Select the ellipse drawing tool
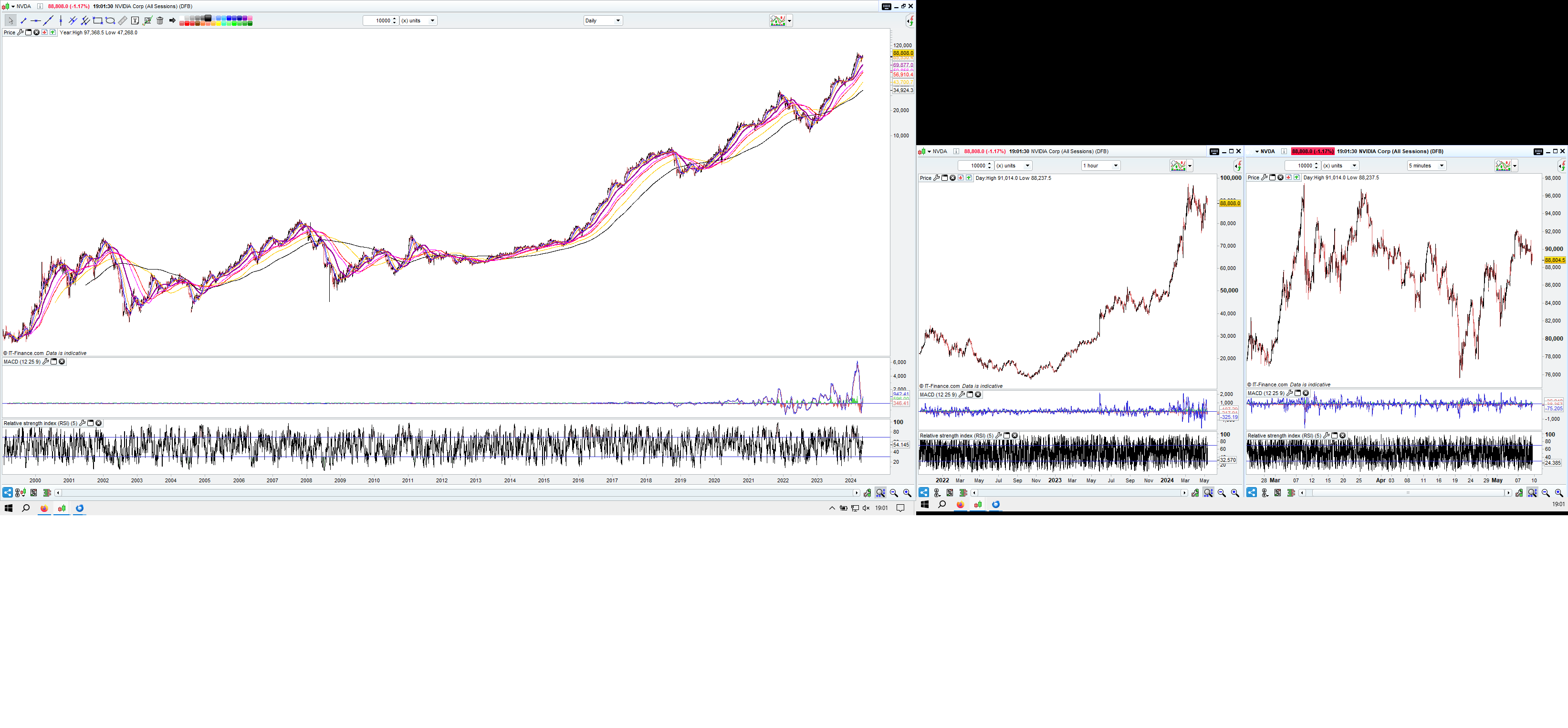1568x728 pixels. point(110,21)
